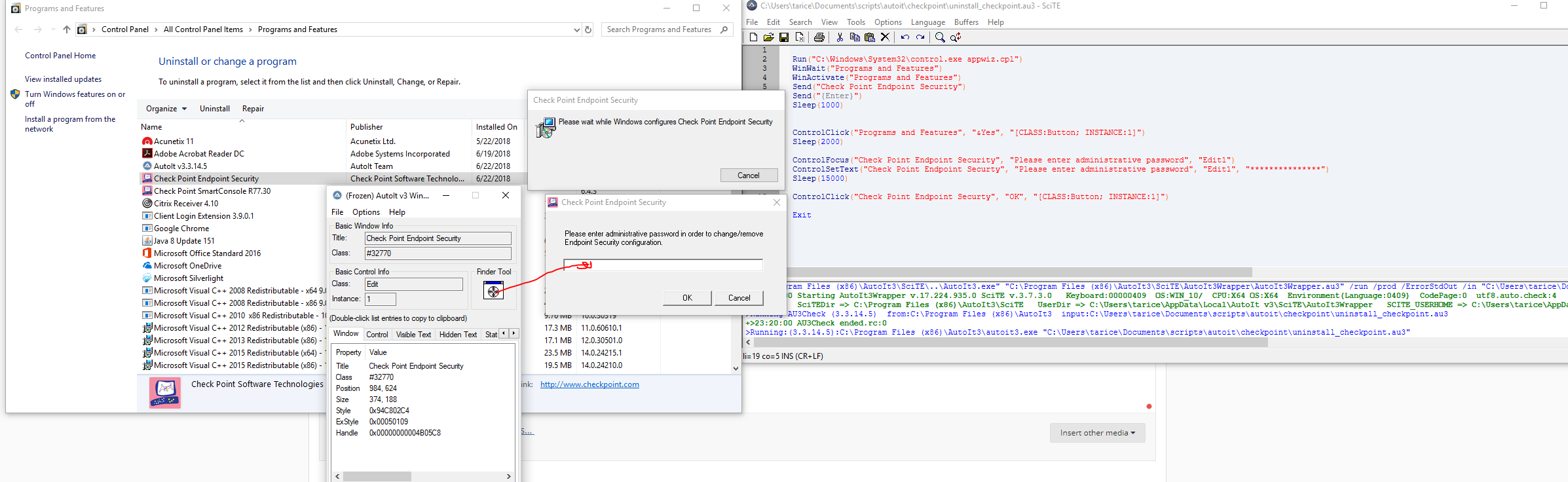Viewport: 1568px width, 482px height.
Task: Expand the chevron after Control Panel in breadcrumb
Action: (156, 29)
